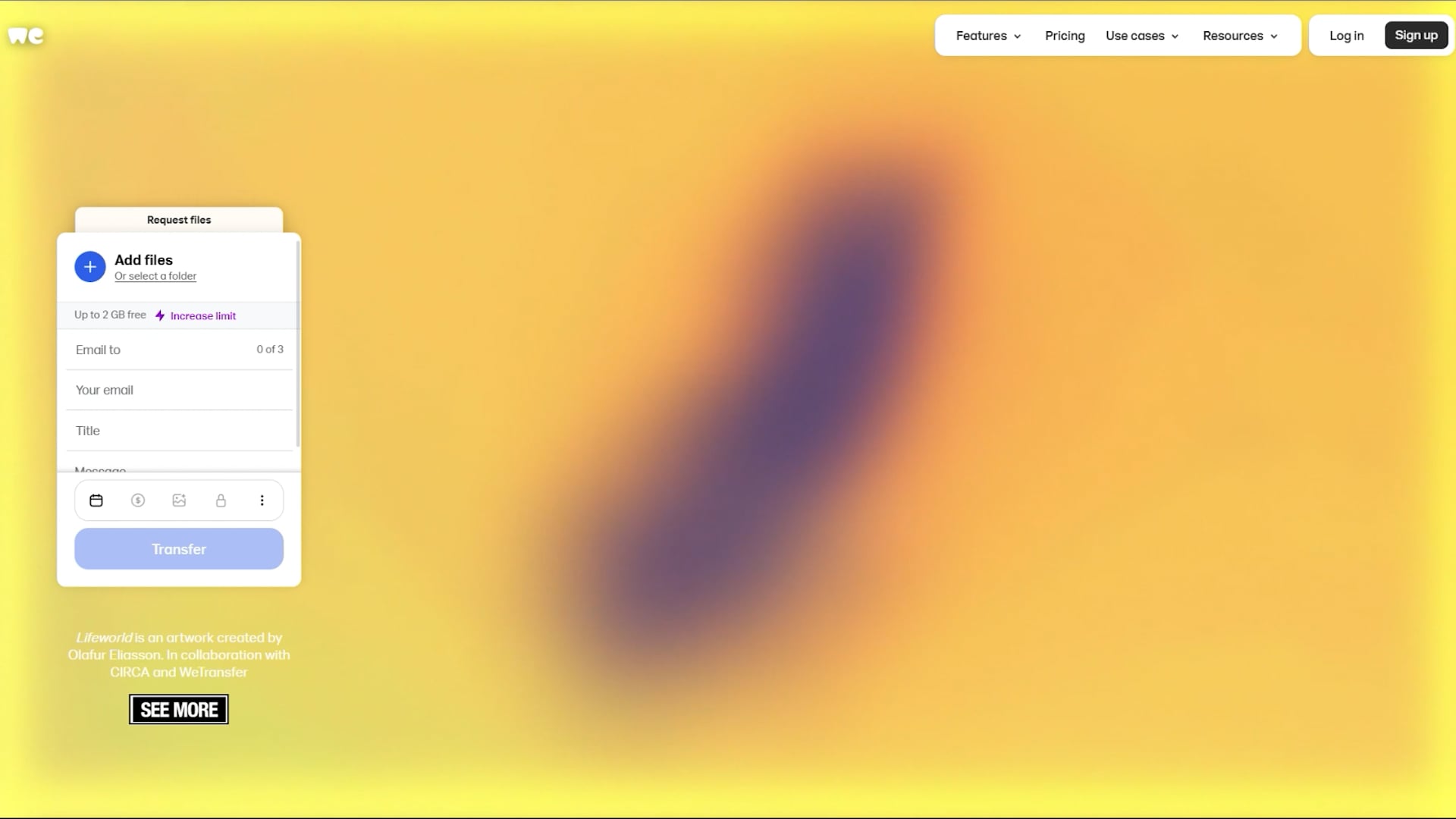Click the Lifeworld artwork caption text
Viewport: 1456px width, 819px height.
179,655
